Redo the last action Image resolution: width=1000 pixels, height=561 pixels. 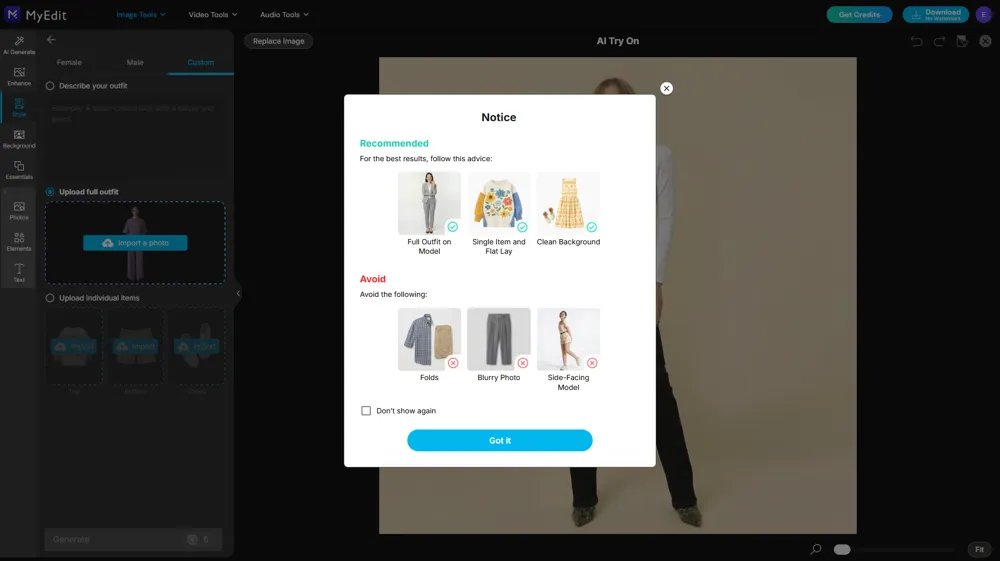coord(939,41)
